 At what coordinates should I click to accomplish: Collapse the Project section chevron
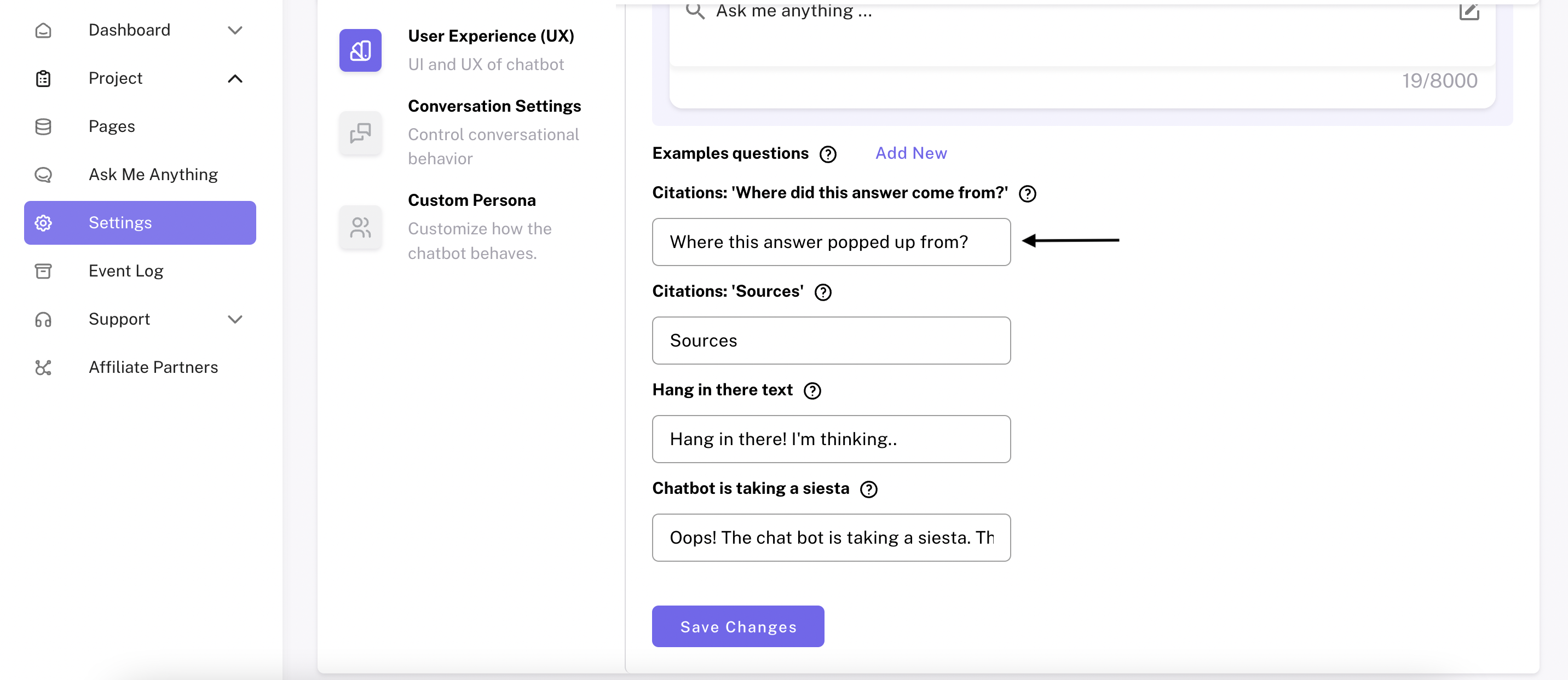coord(235,78)
